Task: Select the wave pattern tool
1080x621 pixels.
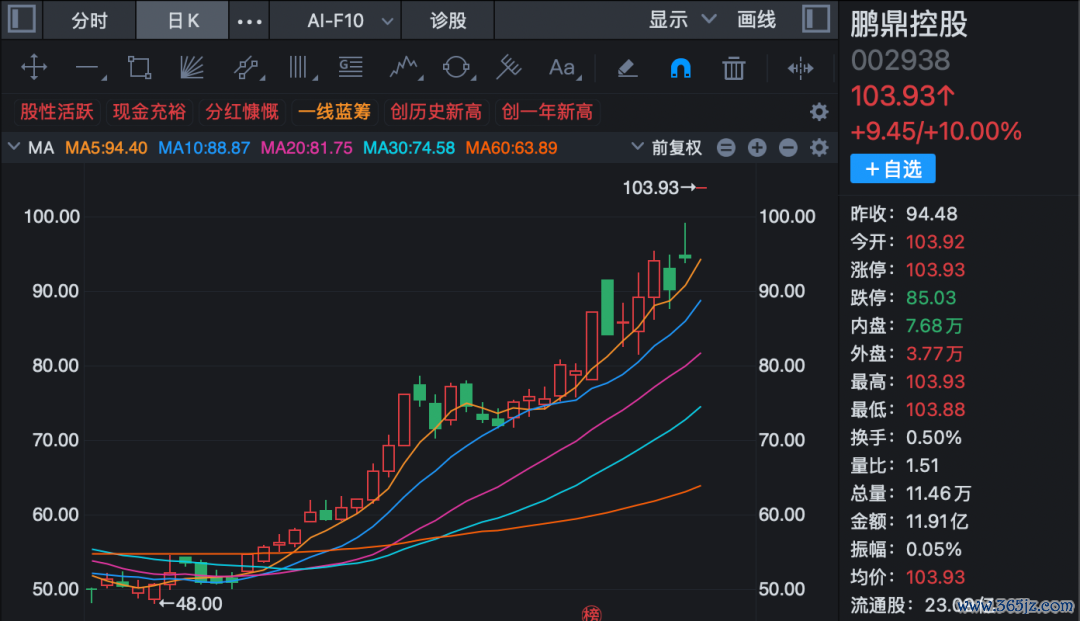Action: click(406, 67)
